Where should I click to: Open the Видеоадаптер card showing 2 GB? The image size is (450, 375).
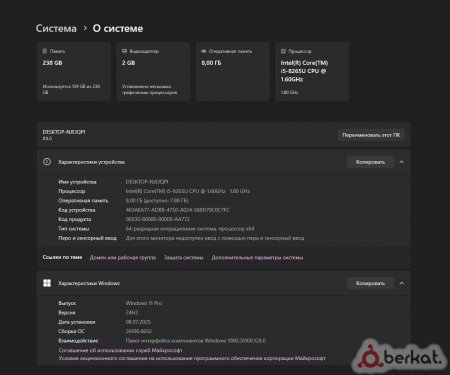click(x=153, y=71)
